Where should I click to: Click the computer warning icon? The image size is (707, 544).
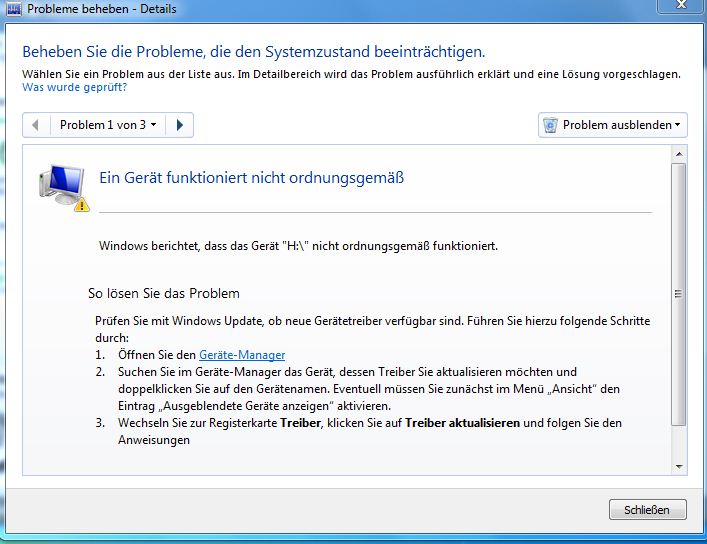(x=64, y=187)
